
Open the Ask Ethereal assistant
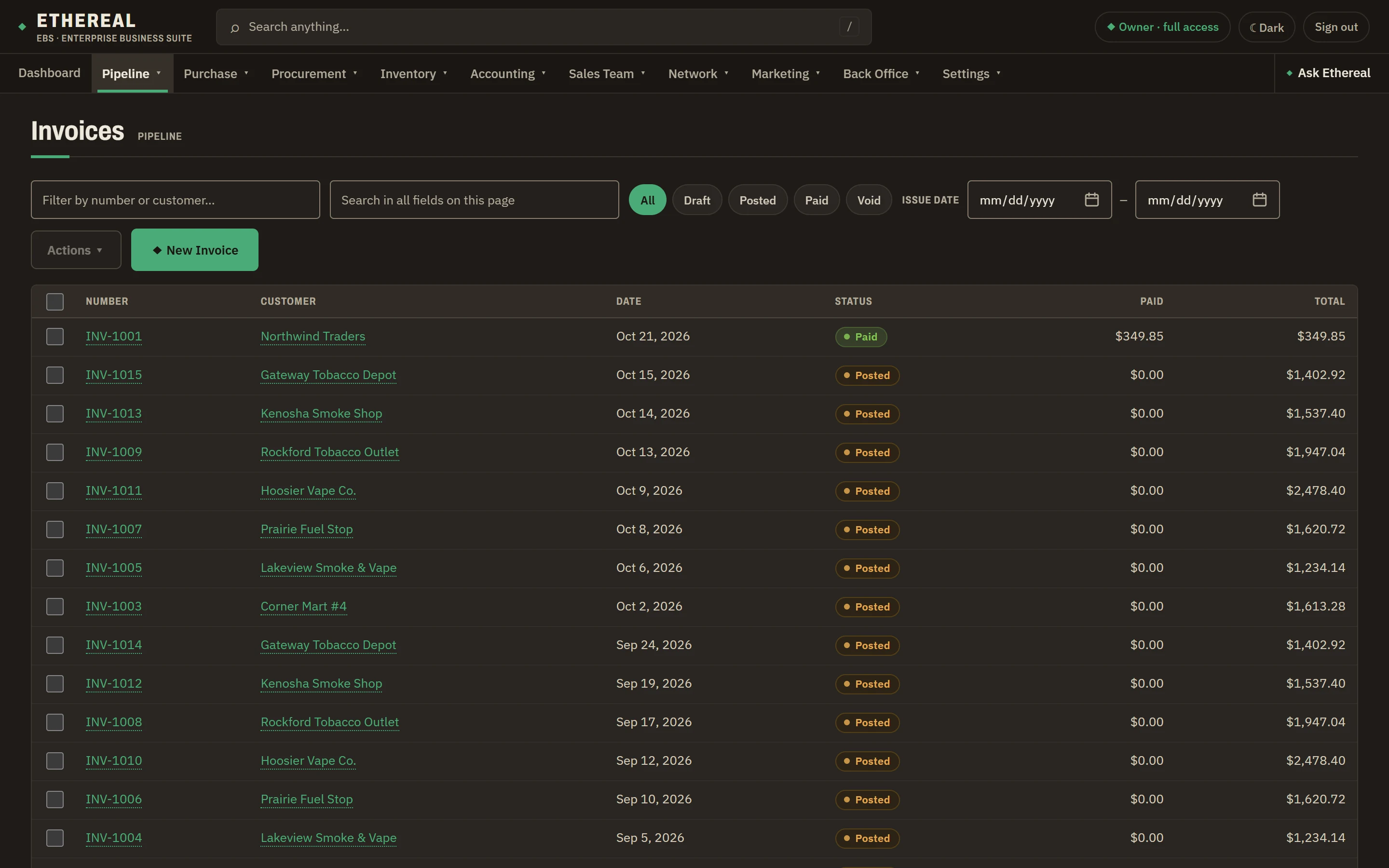pyautogui.click(x=1328, y=73)
